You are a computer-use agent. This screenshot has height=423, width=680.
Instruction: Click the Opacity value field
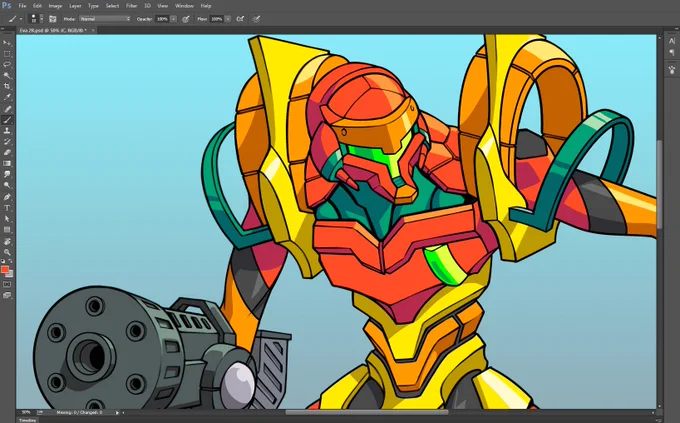[162, 19]
